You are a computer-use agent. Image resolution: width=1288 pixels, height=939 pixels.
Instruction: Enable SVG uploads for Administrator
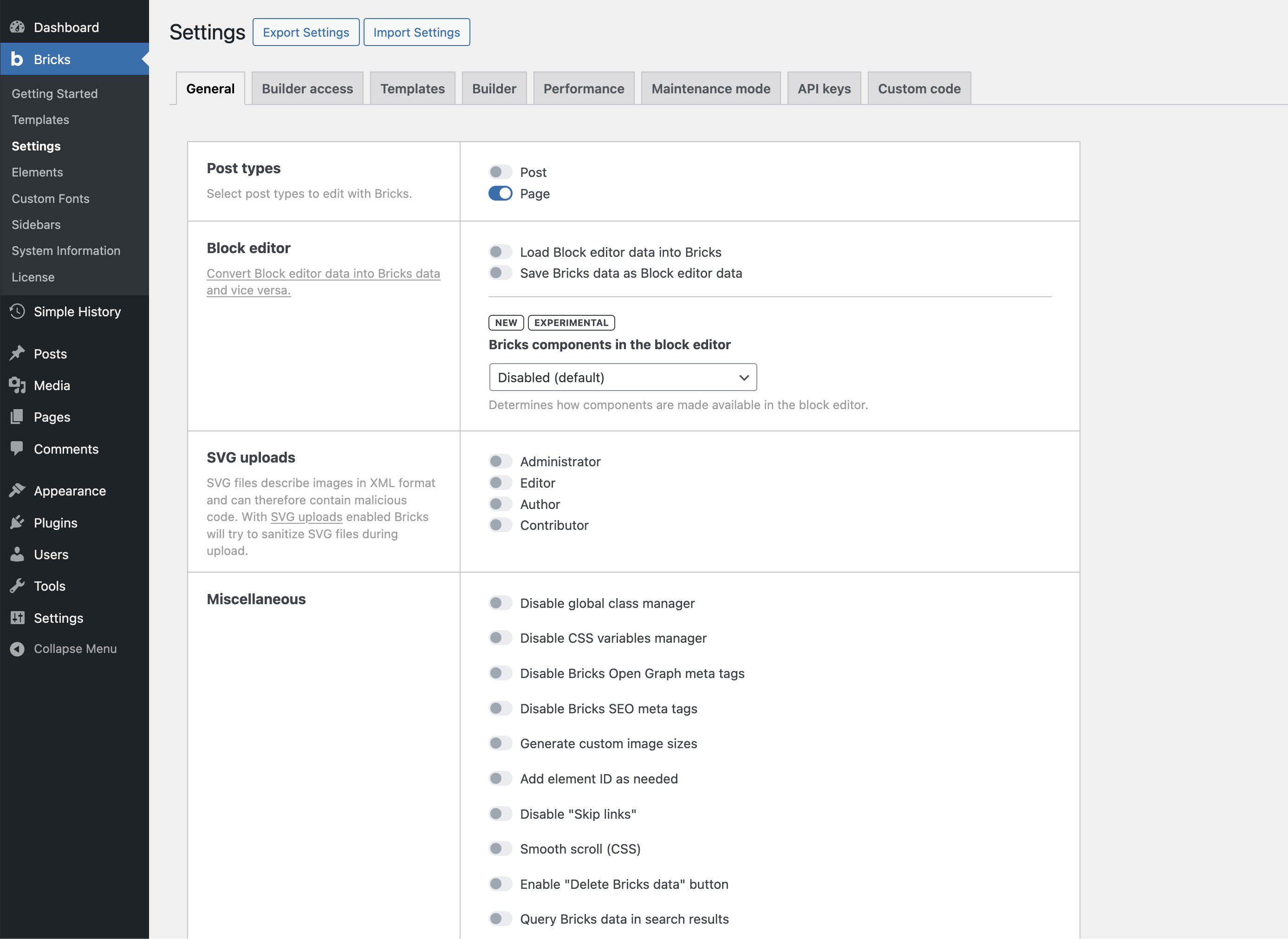tap(500, 462)
